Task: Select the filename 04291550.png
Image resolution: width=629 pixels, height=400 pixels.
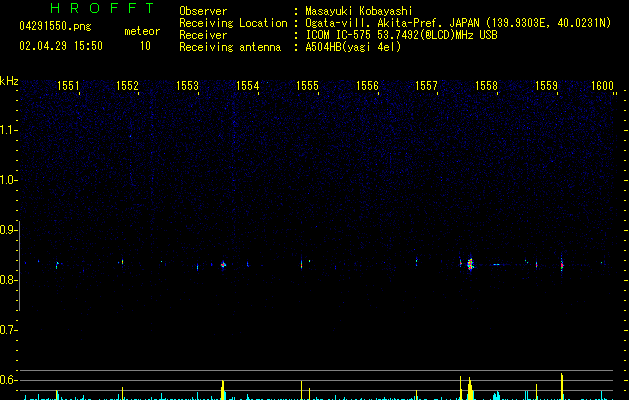Action: tap(55, 26)
